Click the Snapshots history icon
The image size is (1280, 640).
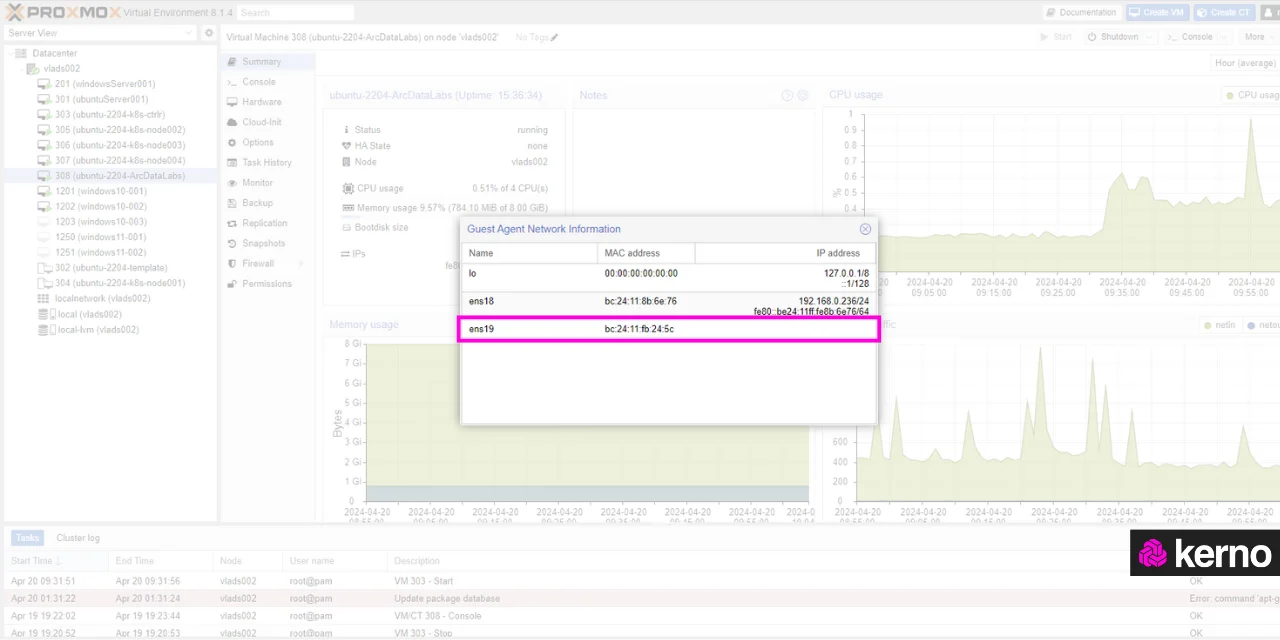point(232,243)
